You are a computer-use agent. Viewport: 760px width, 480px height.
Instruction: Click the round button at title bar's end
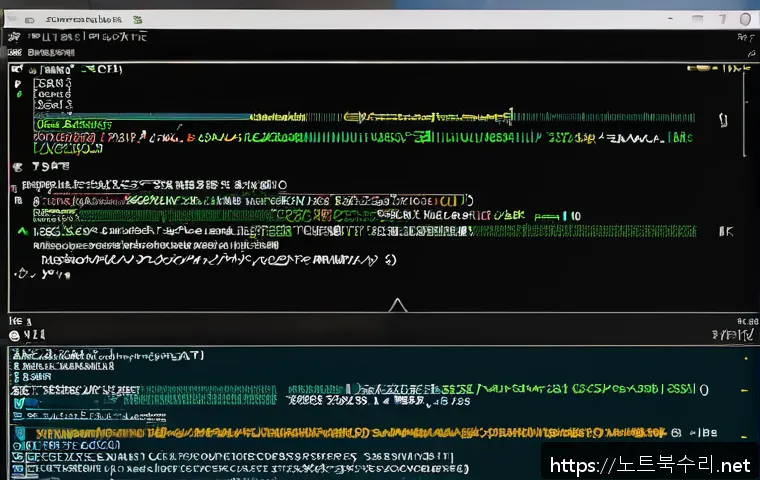(745, 19)
